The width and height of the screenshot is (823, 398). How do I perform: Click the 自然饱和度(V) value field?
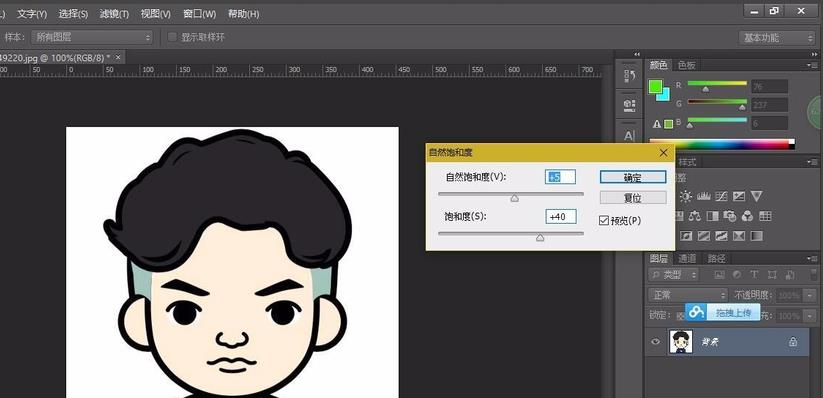[560, 177]
